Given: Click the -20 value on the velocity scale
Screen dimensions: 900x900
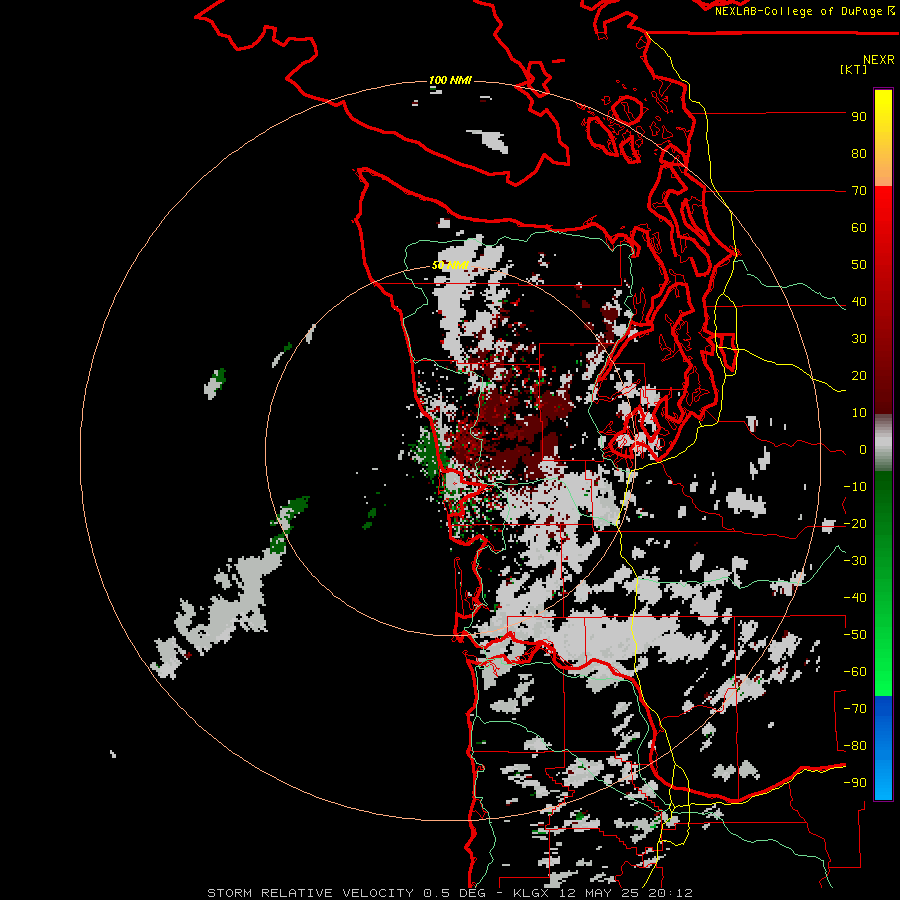Looking at the screenshot, I should (x=855, y=524).
